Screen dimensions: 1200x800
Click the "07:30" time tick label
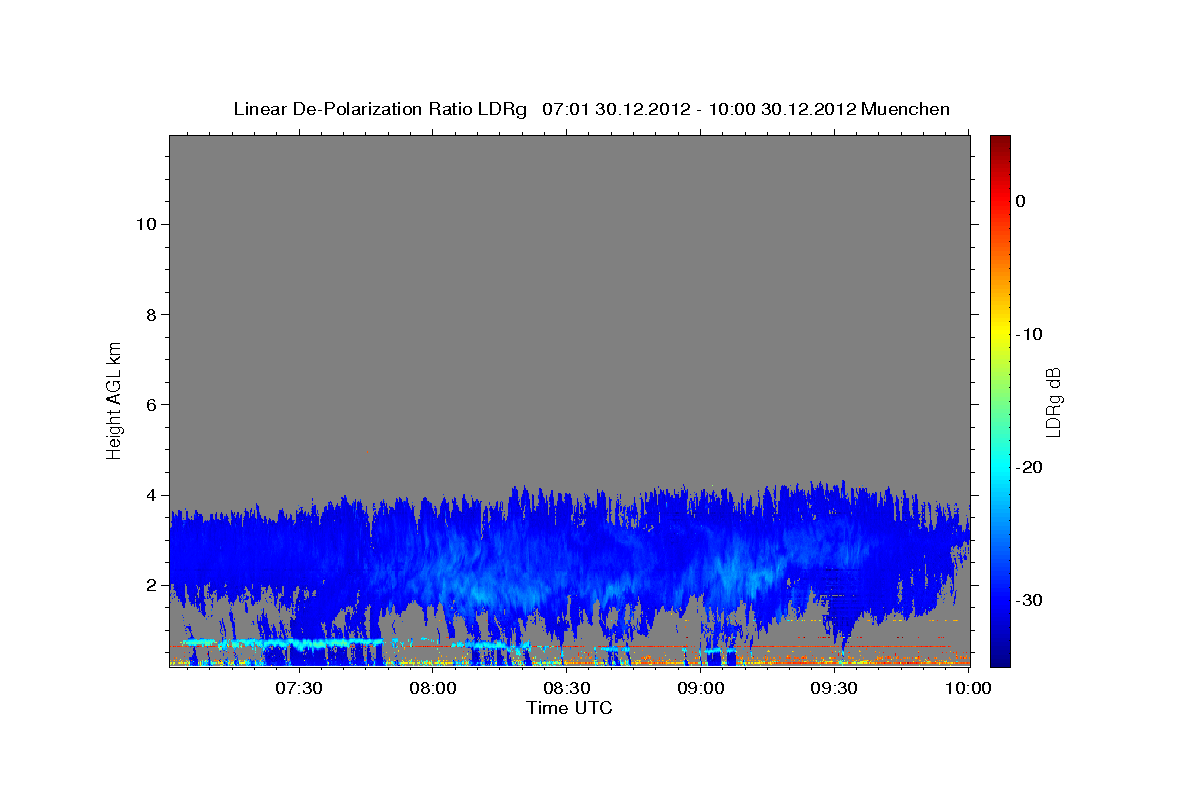click(299, 688)
